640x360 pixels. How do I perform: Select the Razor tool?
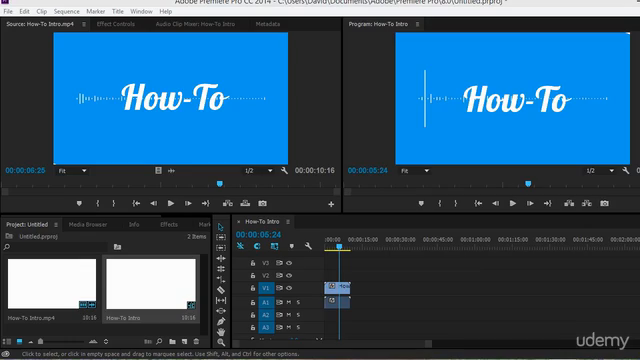point(221,290)
